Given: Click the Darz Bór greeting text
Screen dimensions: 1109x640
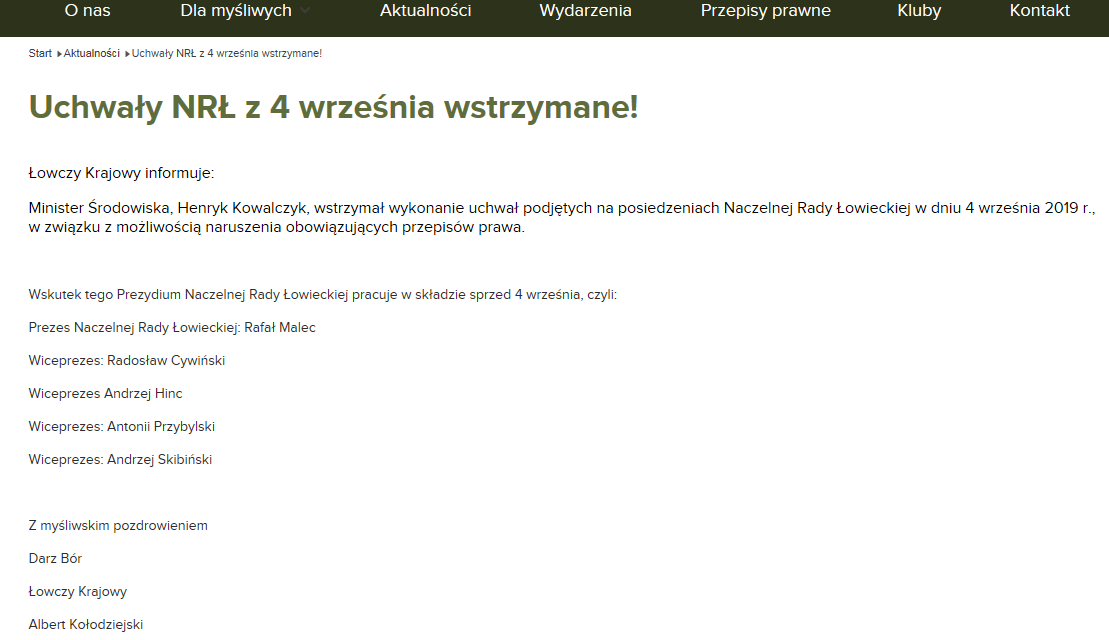Looking at the screenshot, I should click(x=55, y=558).
